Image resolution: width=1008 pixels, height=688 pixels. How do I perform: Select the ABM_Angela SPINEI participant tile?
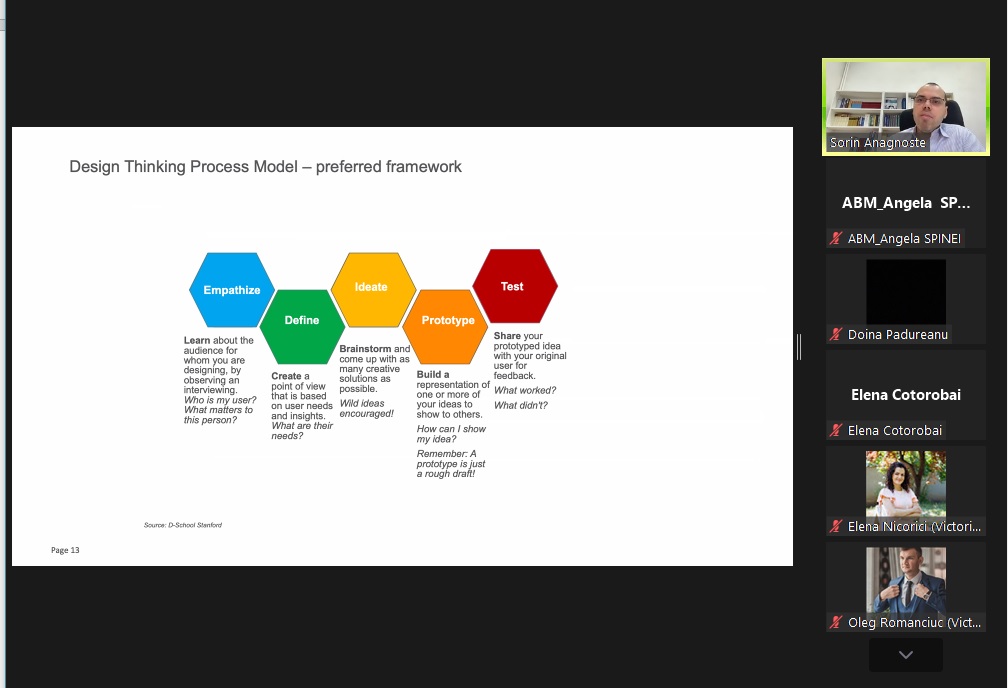(x=905, y=202)
